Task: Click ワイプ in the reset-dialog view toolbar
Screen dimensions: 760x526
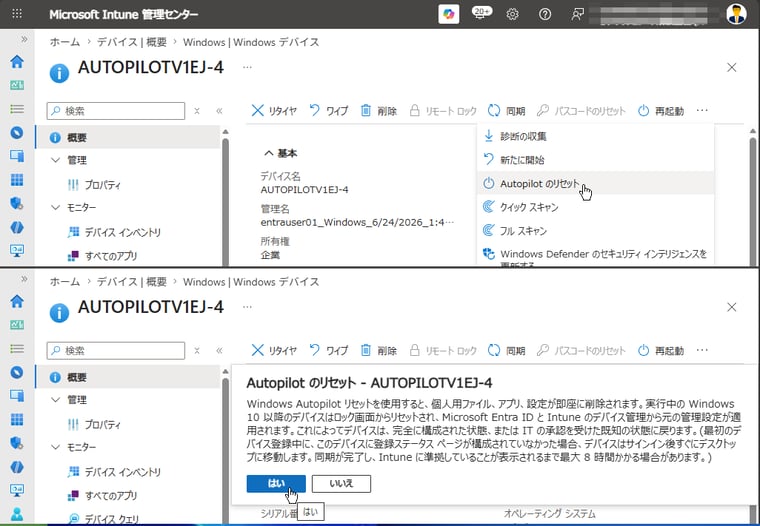Action: pos(329,351)
